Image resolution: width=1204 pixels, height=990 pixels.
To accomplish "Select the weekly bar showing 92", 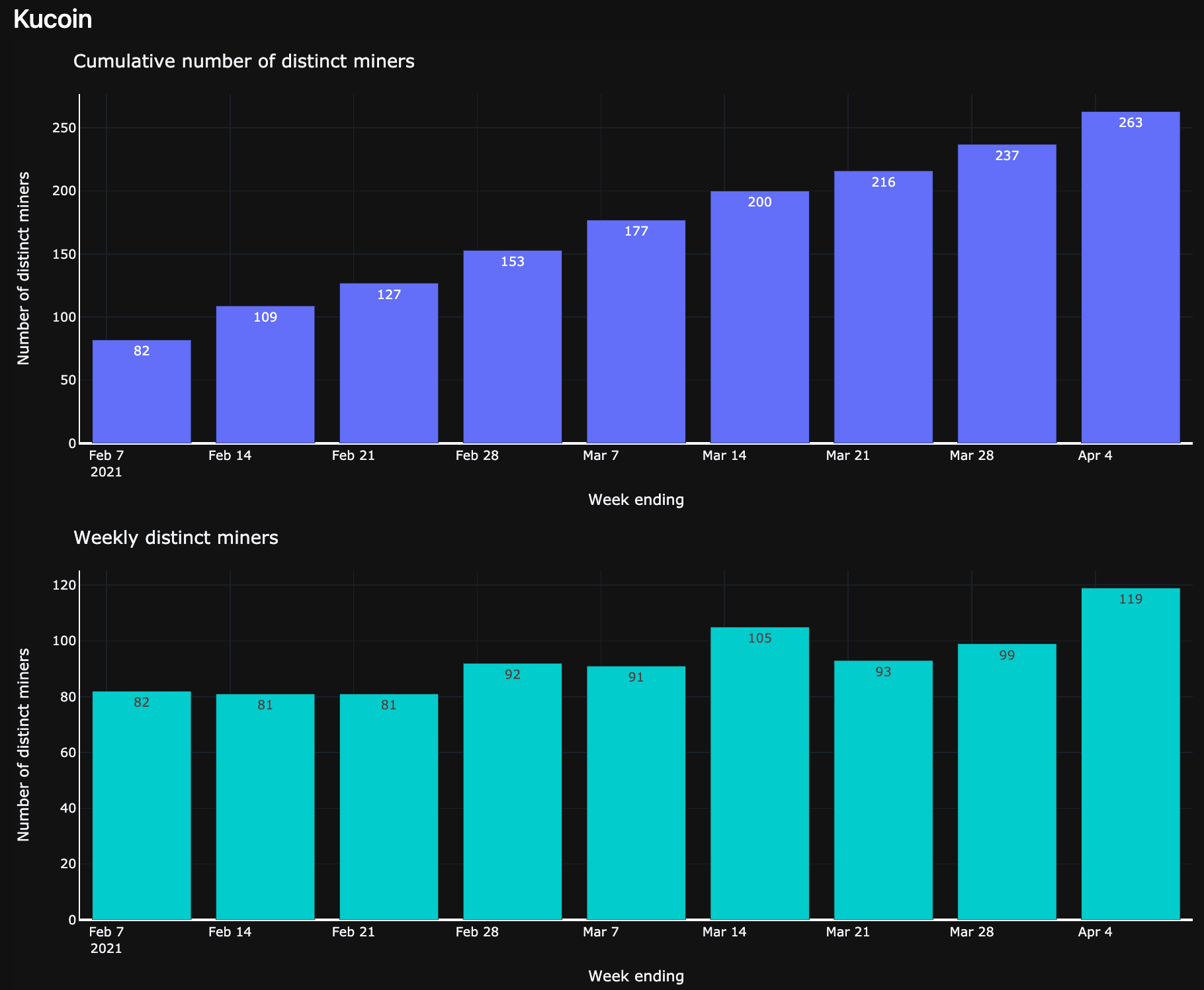I will pos(513,791).
